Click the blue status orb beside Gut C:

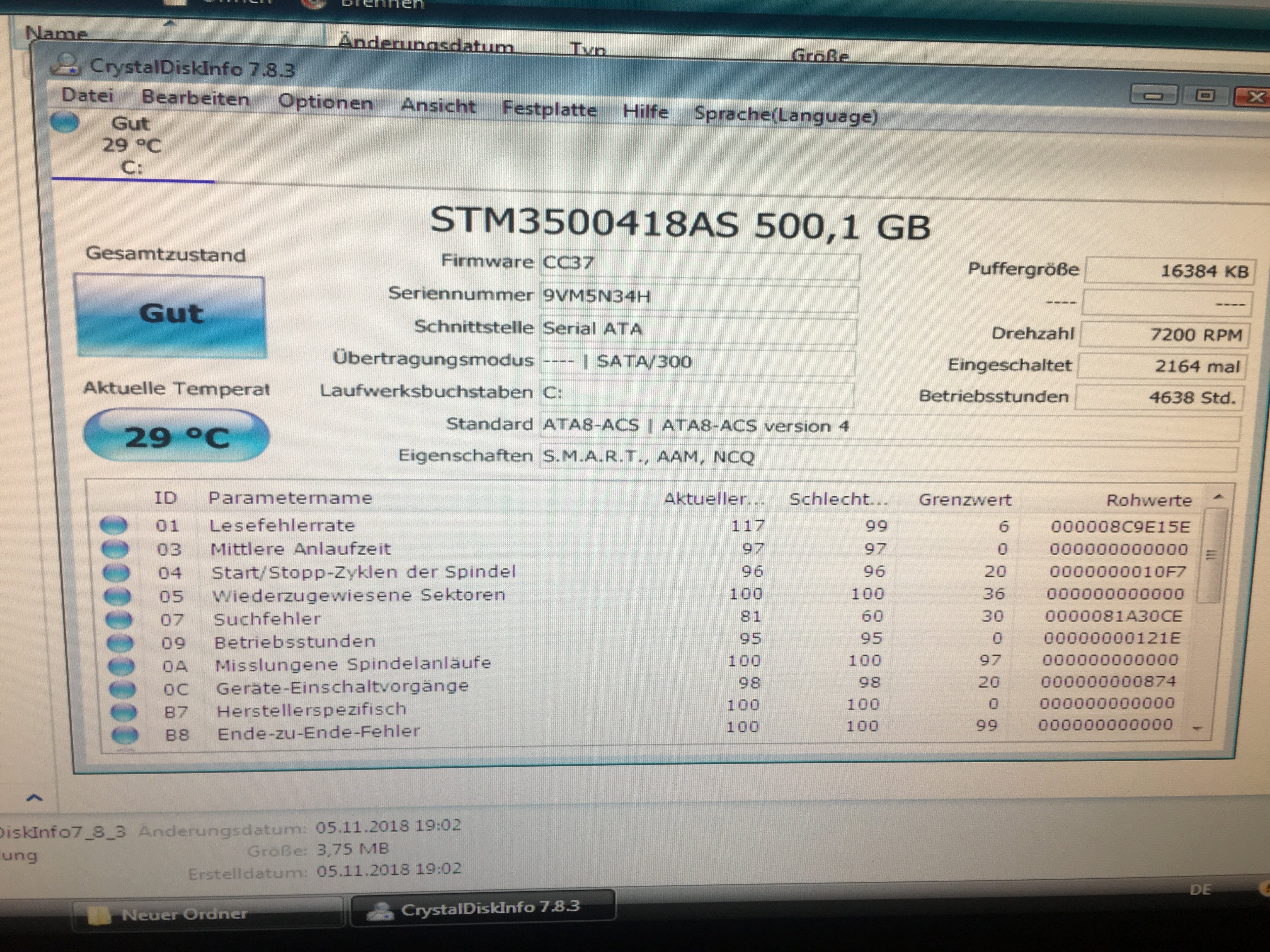click(x=65, y=122)
